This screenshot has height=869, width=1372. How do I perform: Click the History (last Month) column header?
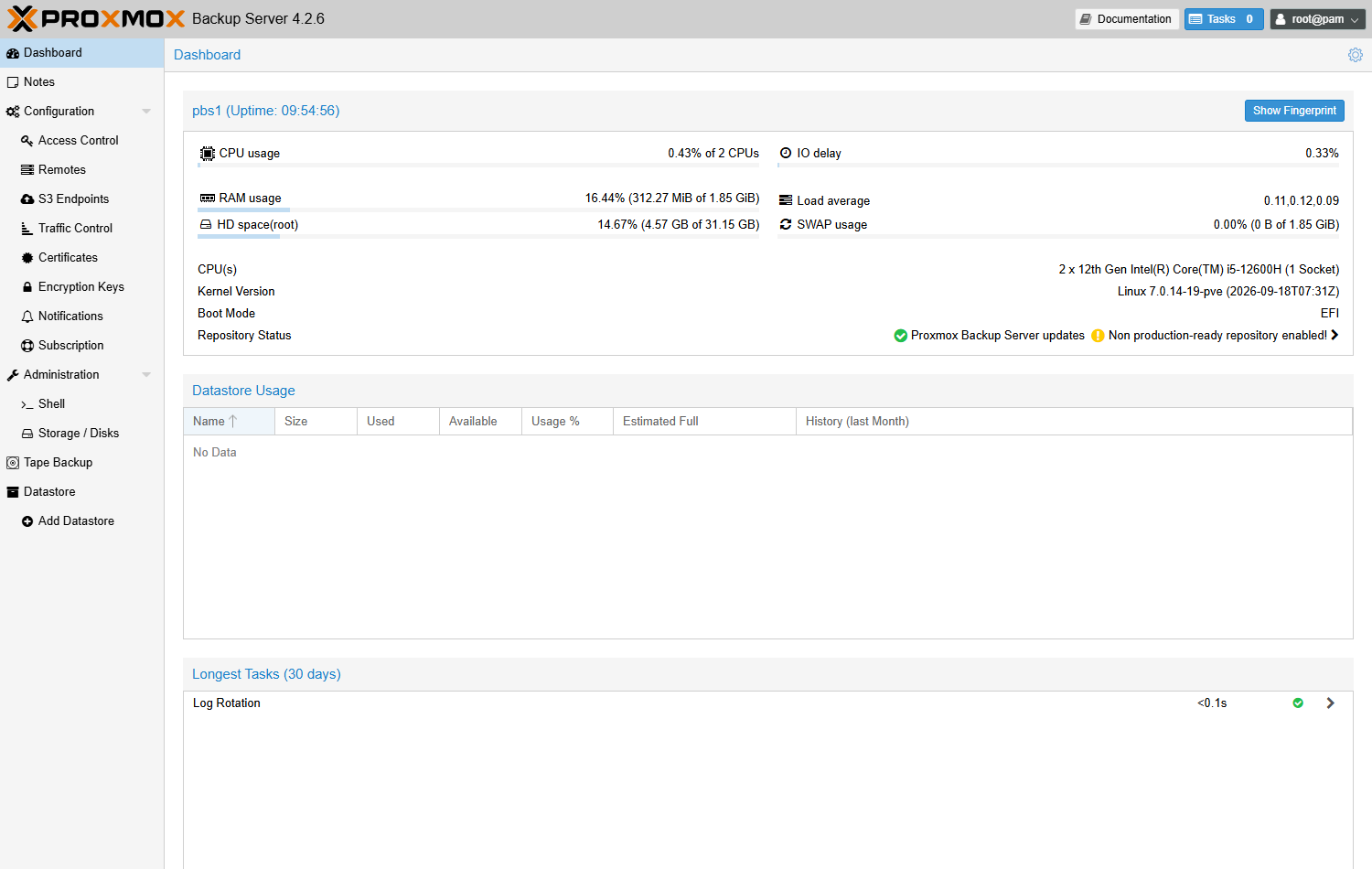tap(1074, 422)
